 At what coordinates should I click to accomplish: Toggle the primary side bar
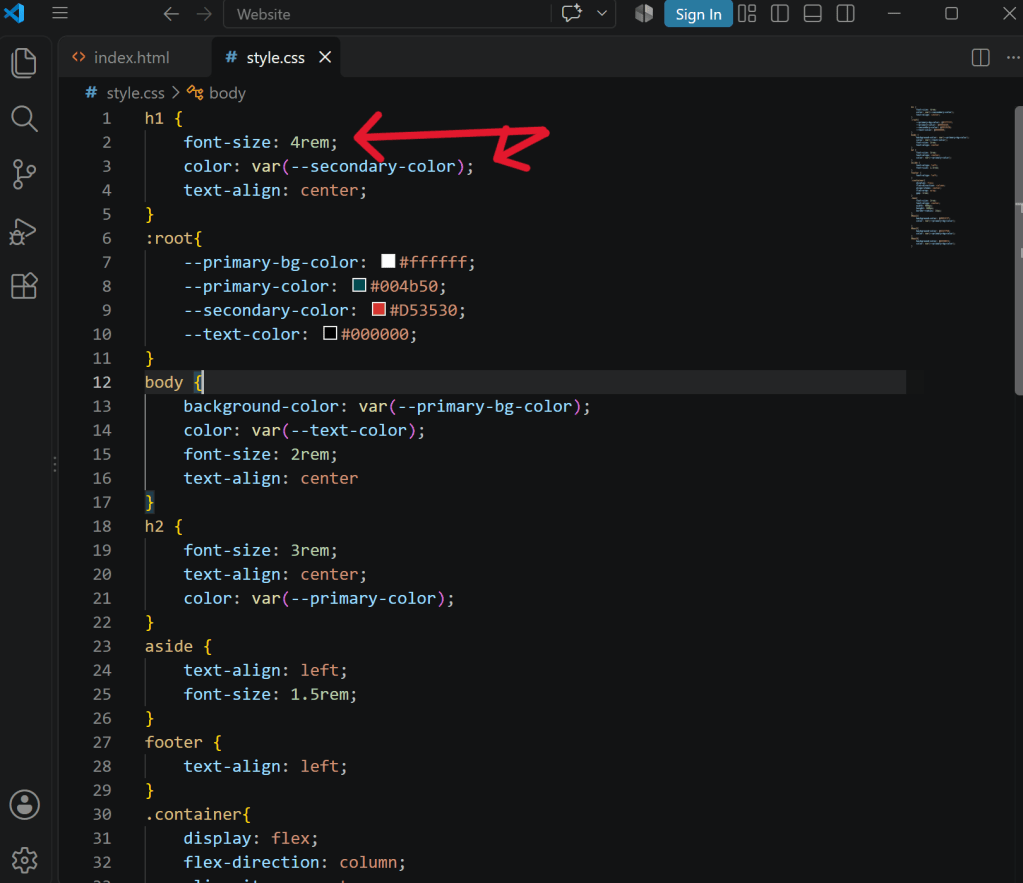click(x=780, y=14)
